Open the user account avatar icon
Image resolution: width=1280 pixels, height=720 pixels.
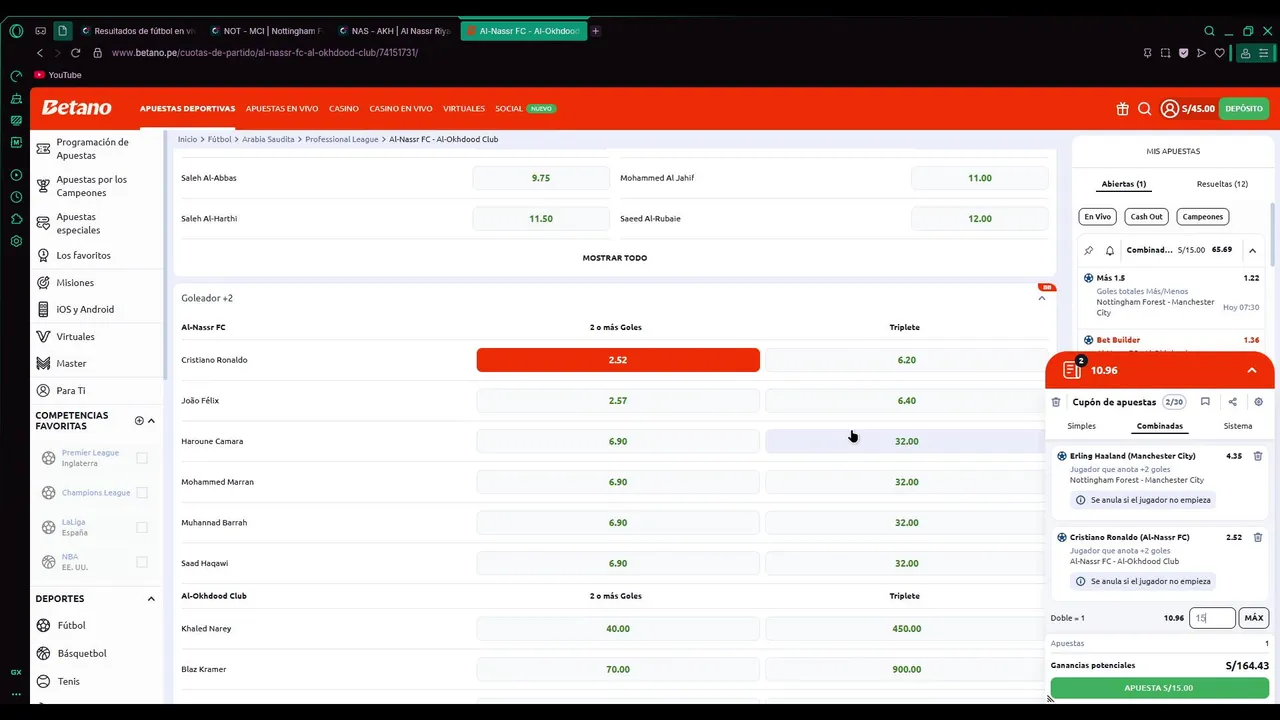click(1169, 109)
